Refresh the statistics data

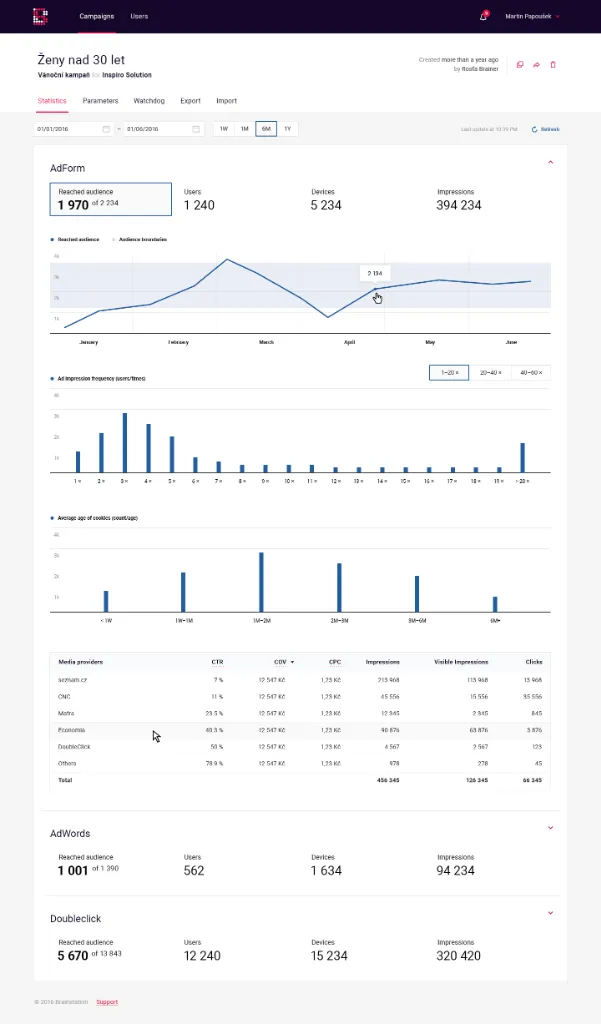click(545, 129)
